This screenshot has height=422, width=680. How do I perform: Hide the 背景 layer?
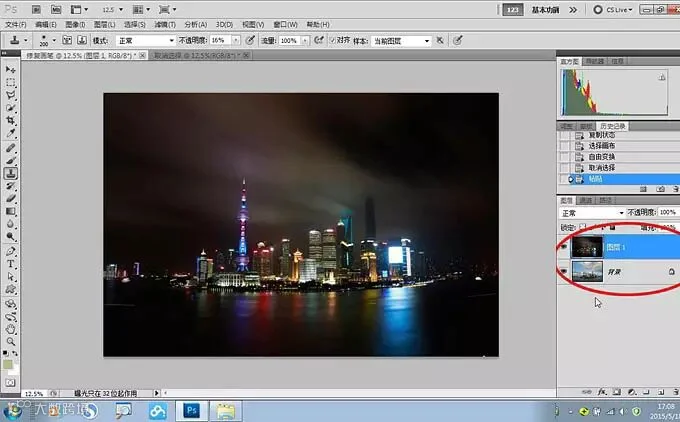(x=564, y=272)
